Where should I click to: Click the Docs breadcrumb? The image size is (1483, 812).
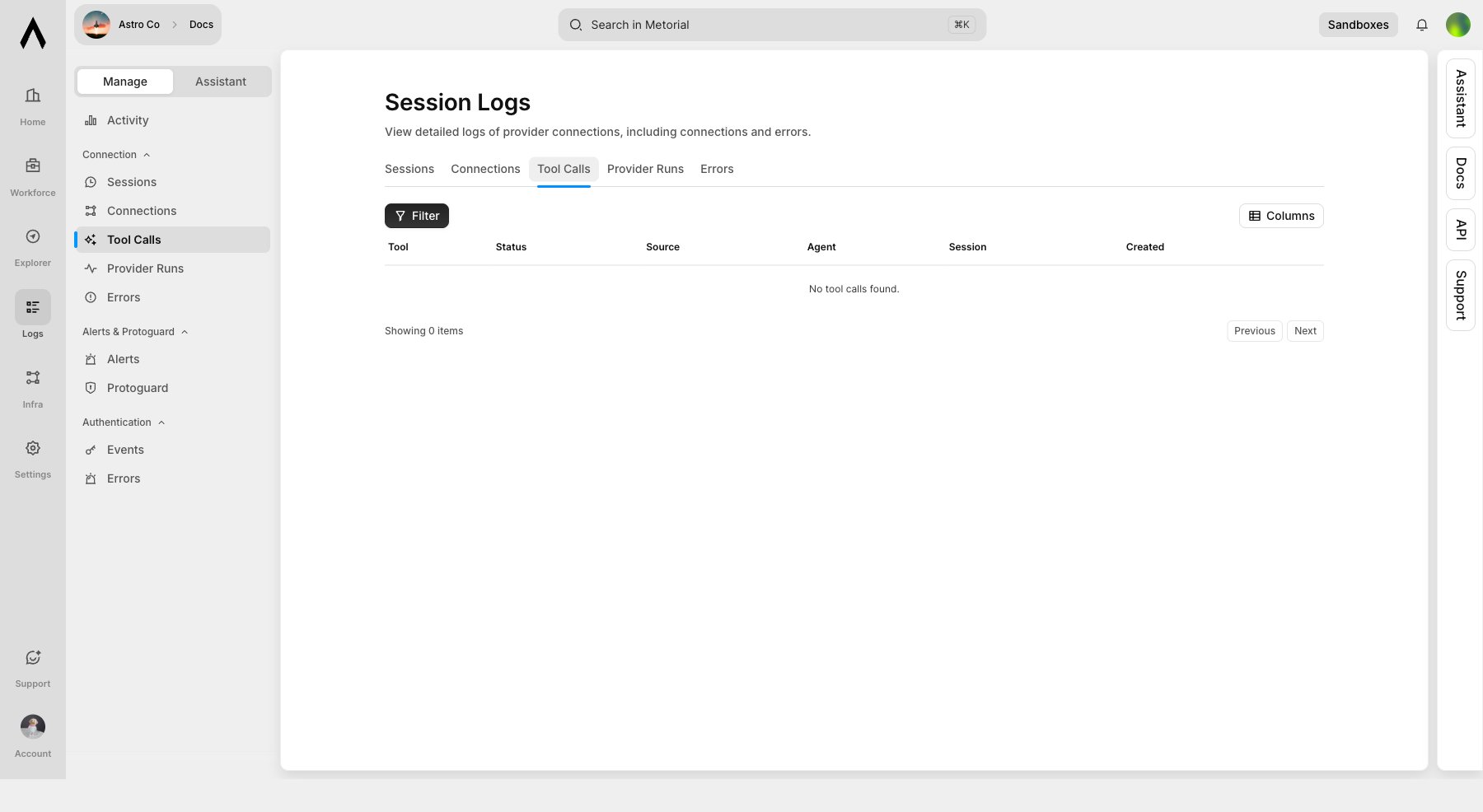201,25
